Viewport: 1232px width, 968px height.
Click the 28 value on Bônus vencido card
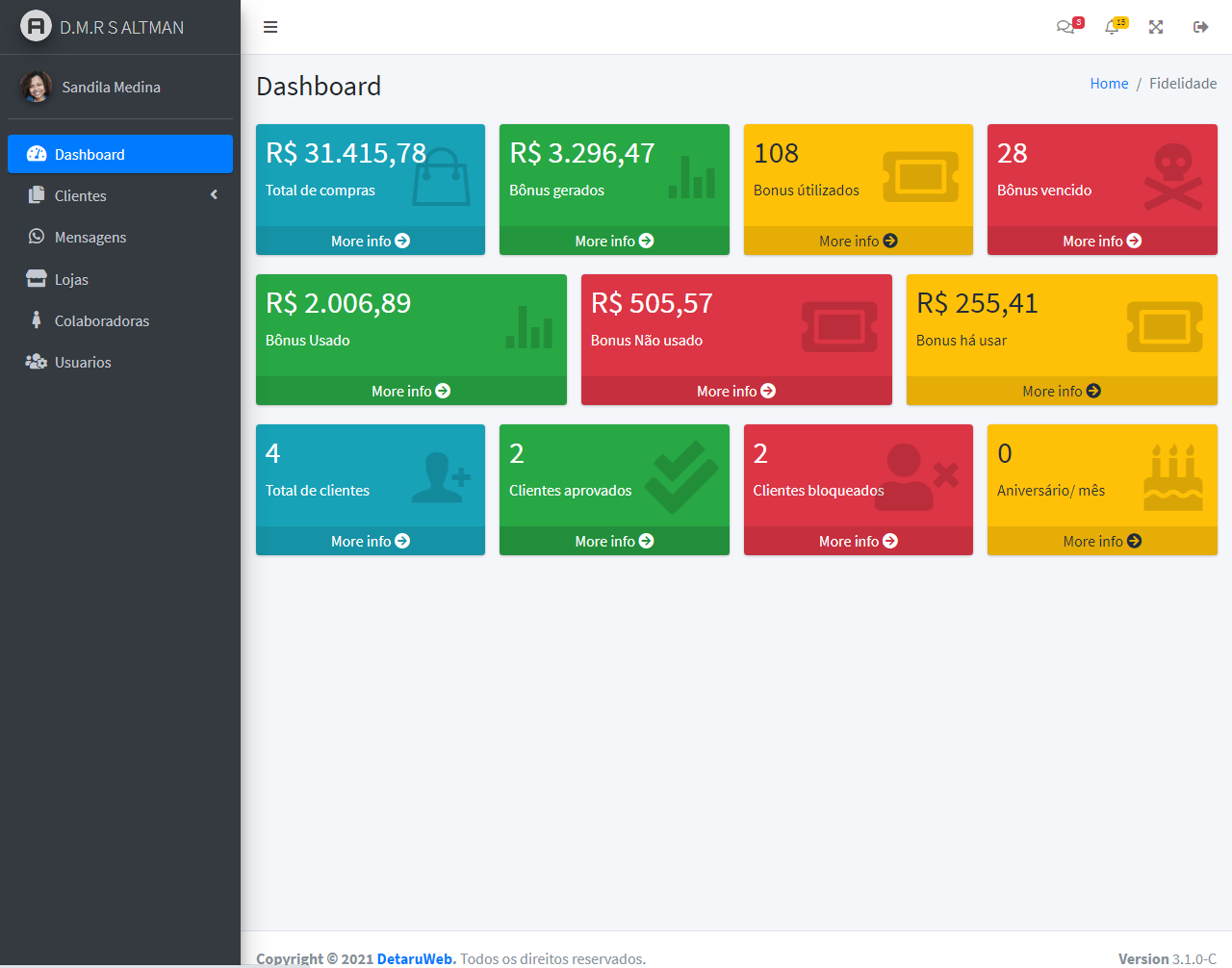coord(1013,153)
